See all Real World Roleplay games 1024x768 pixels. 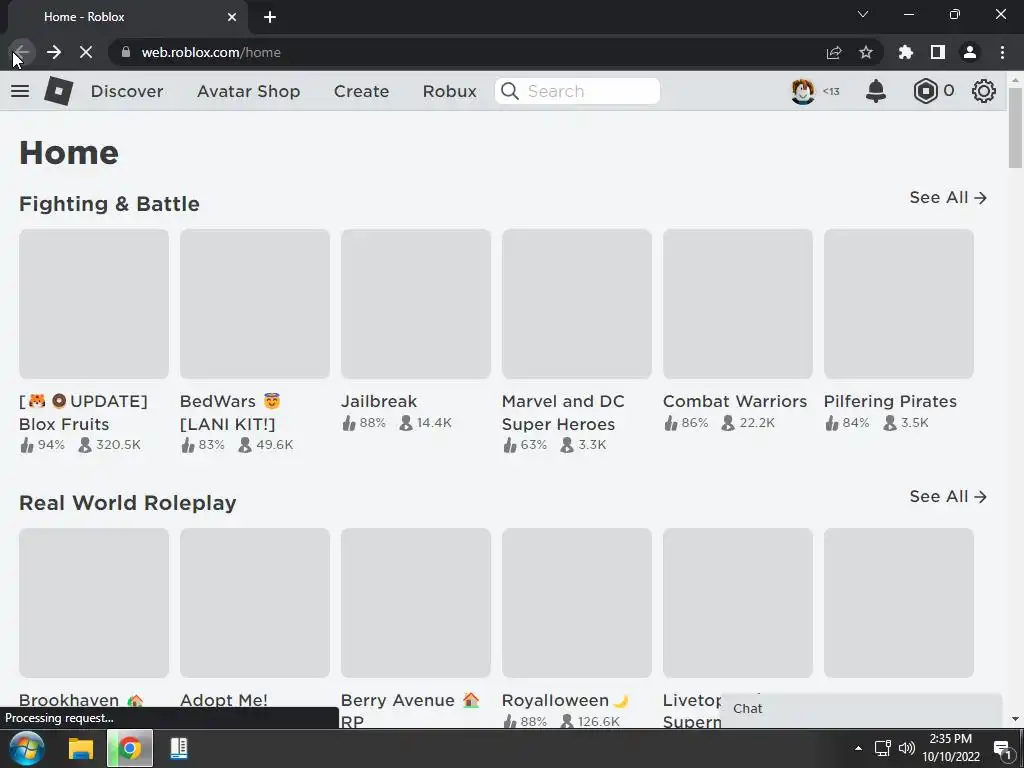(948, 496)
